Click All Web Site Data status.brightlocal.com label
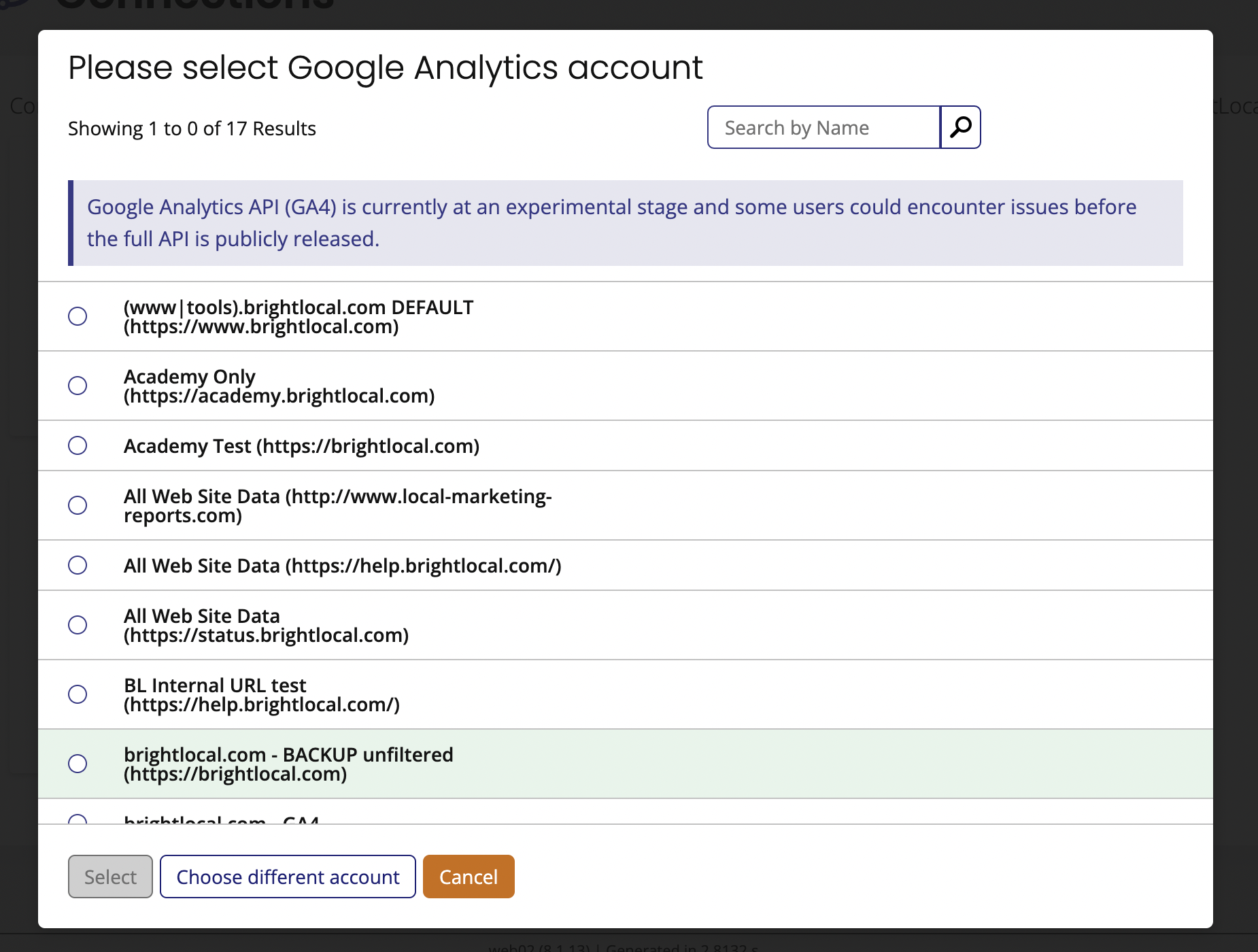 [266, 626]
